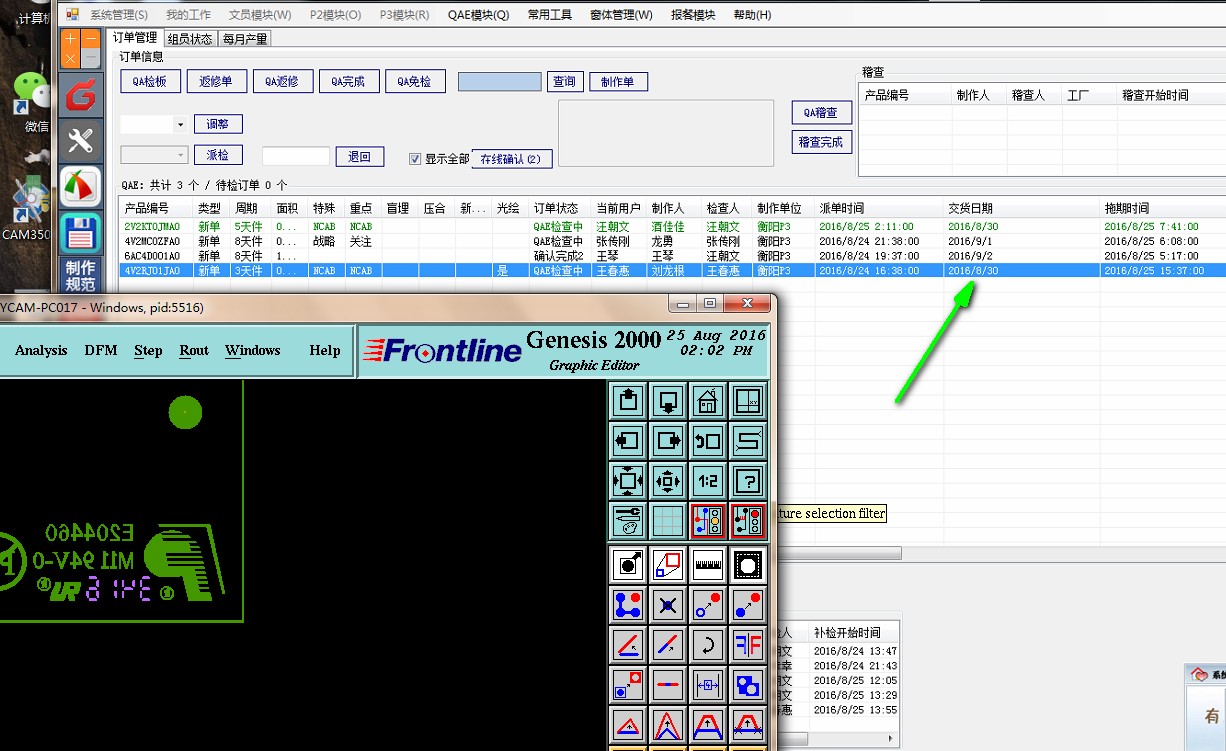Click the zoom out four-arrows expand icon
This screenshot has width=1226, height=751.
pos(629,480)
